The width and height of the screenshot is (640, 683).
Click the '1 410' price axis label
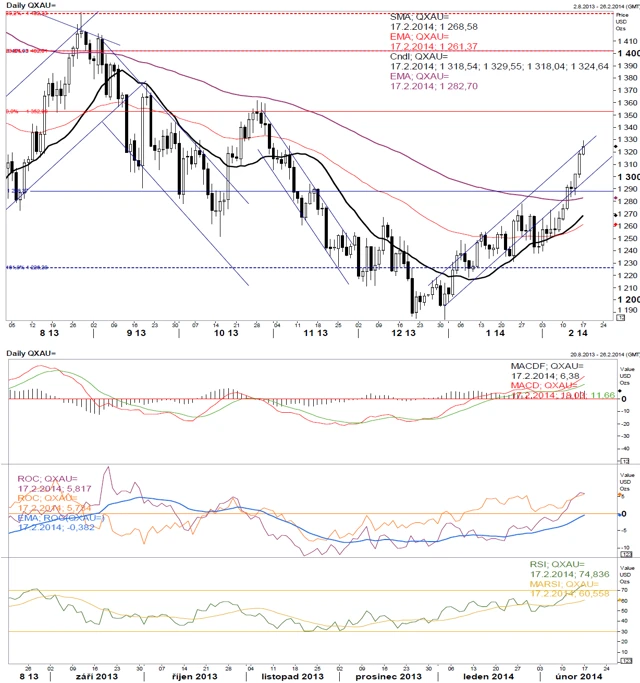627,41
